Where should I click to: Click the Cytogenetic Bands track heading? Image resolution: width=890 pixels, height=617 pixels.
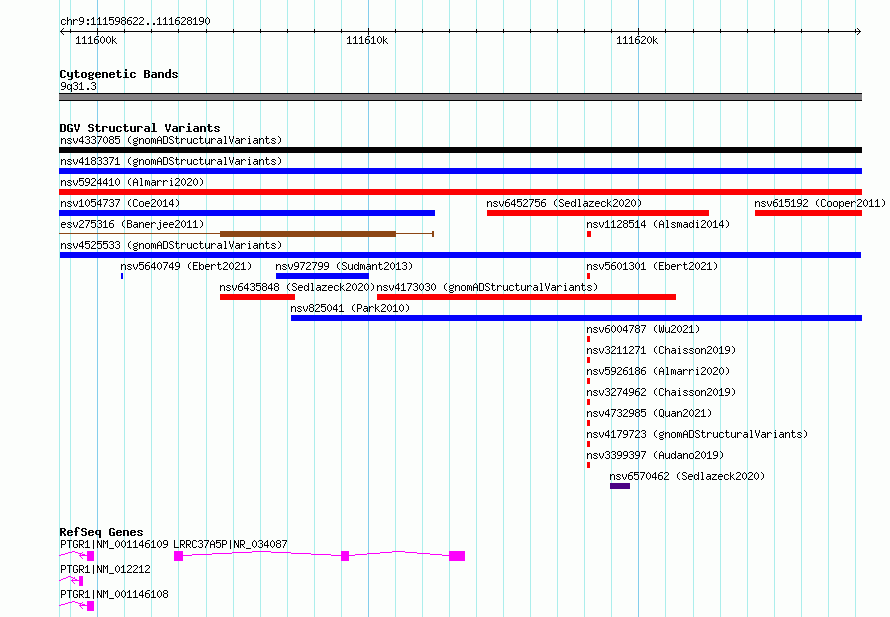tap(119, 74)
